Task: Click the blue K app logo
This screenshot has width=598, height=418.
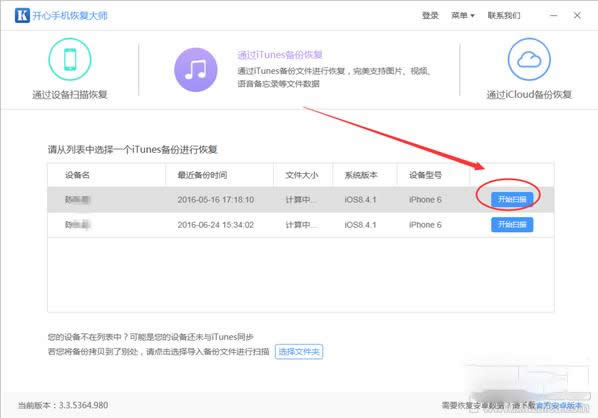Action: (22, 16)
